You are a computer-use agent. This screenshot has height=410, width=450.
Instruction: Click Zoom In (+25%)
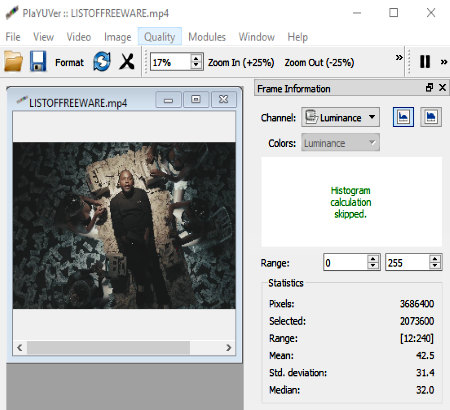point(241,62)
